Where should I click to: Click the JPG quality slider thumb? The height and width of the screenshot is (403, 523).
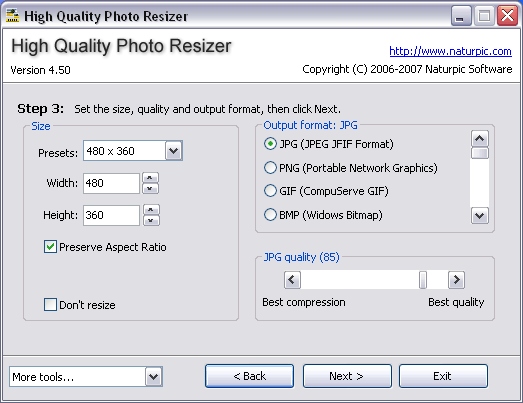coord(423,280)
